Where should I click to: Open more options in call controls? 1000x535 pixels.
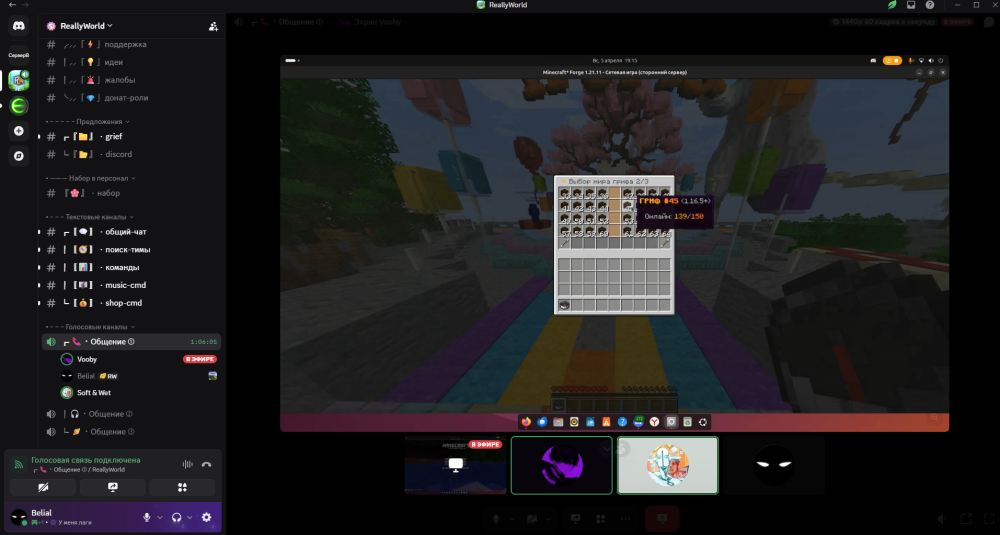tap(624, 519)
